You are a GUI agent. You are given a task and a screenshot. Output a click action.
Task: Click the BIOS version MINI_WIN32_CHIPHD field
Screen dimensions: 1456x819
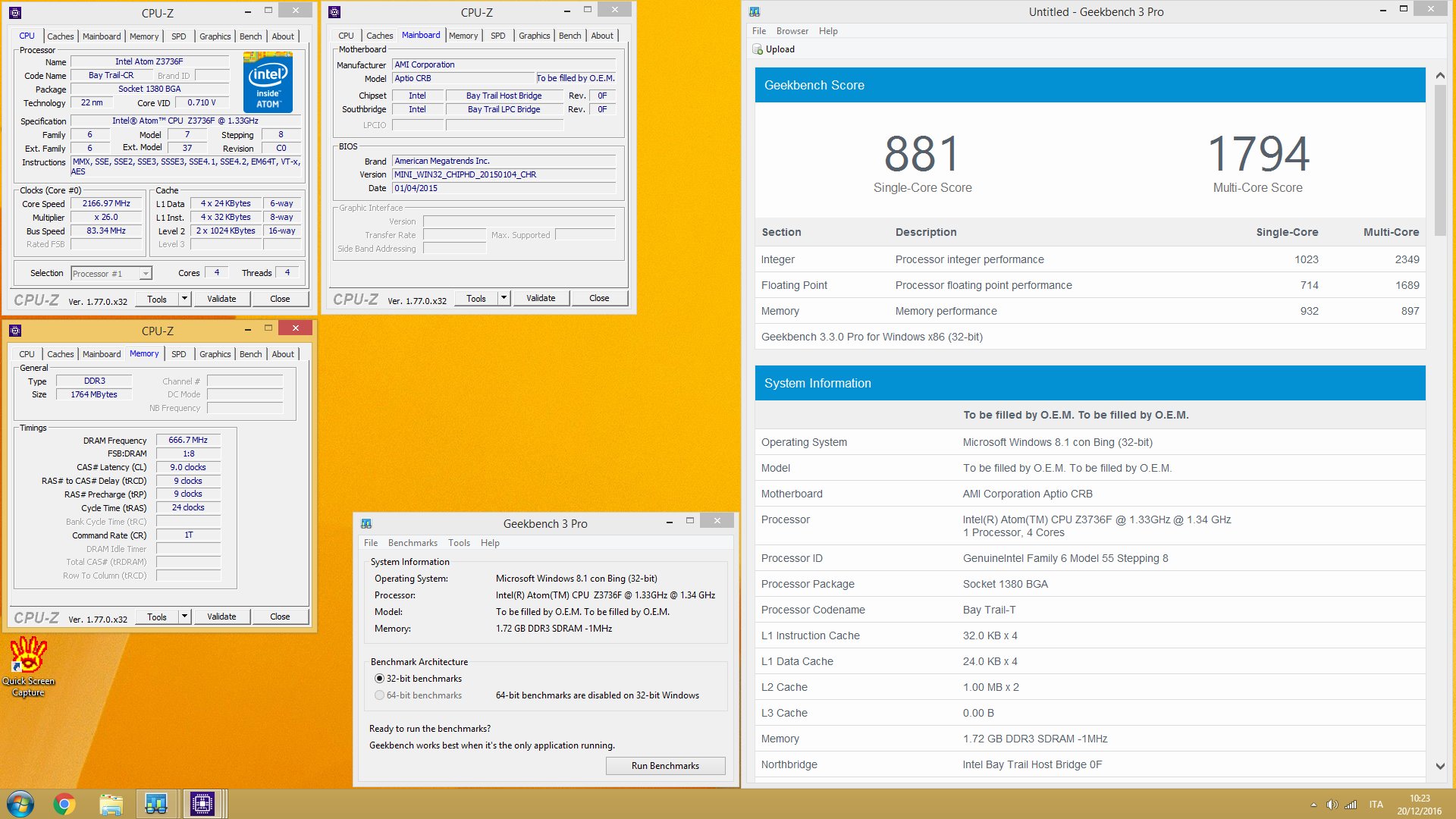click(x=504, y=174)
